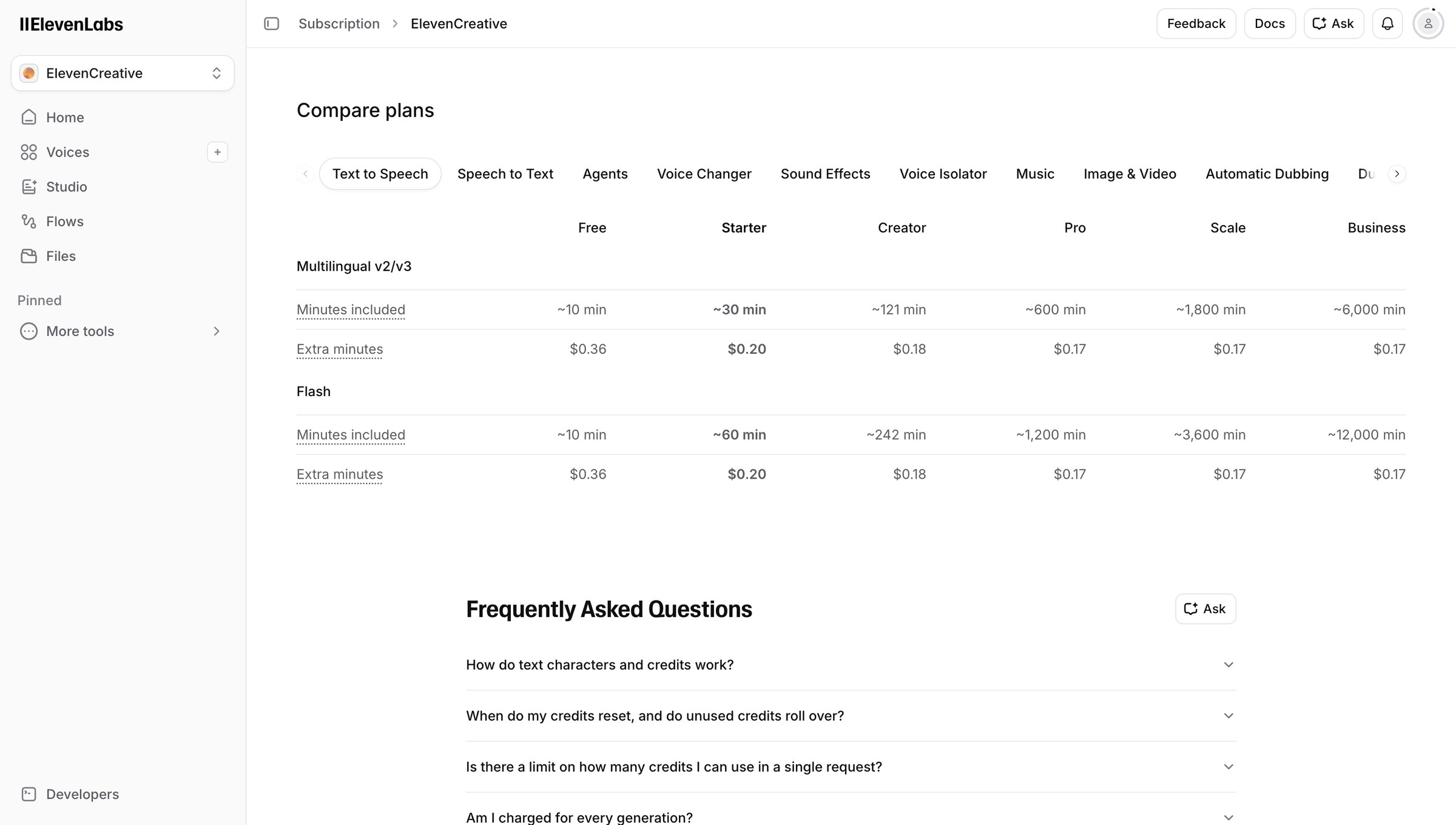Click the Developers terminal icon
The image size is (1456, 825).
pos(29,794)
